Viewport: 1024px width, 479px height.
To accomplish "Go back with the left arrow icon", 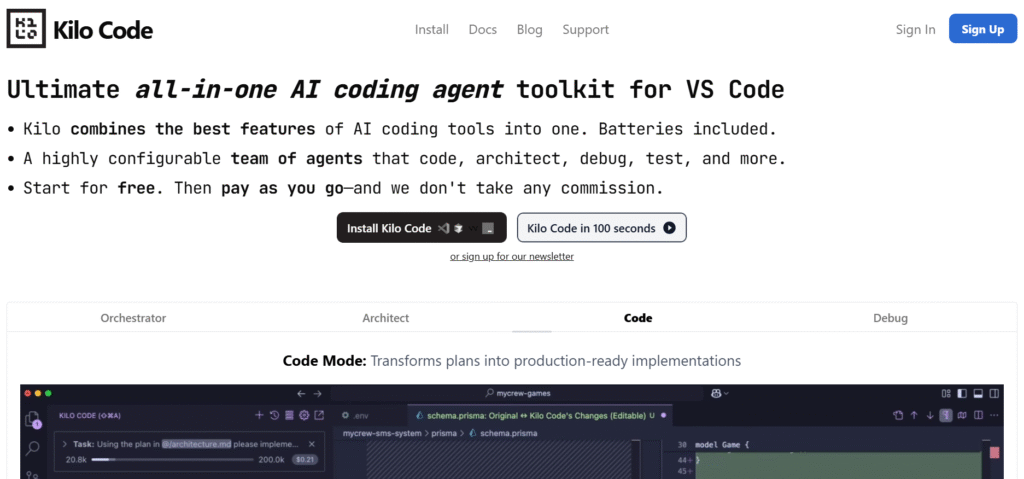I will (301, 393).
